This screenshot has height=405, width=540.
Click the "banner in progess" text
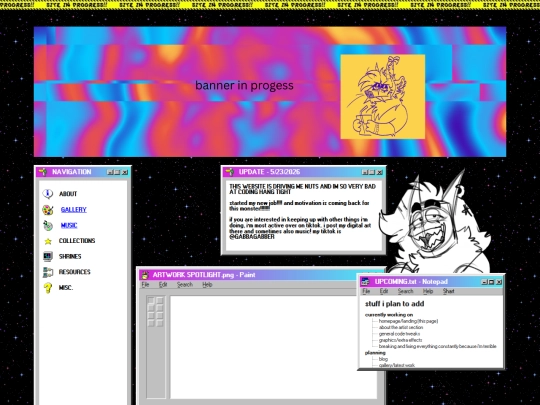point(244,85)
